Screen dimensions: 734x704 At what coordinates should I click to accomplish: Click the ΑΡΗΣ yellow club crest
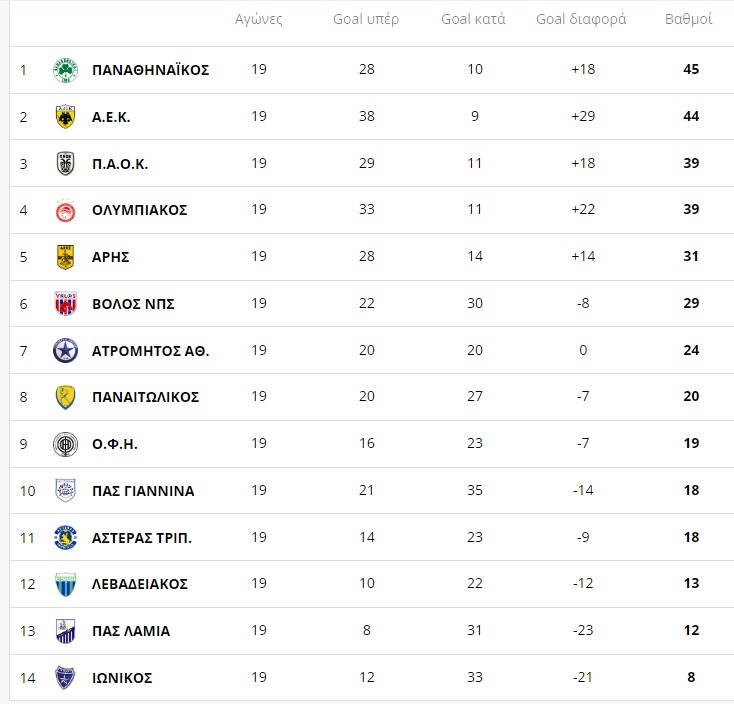point(66,257)
